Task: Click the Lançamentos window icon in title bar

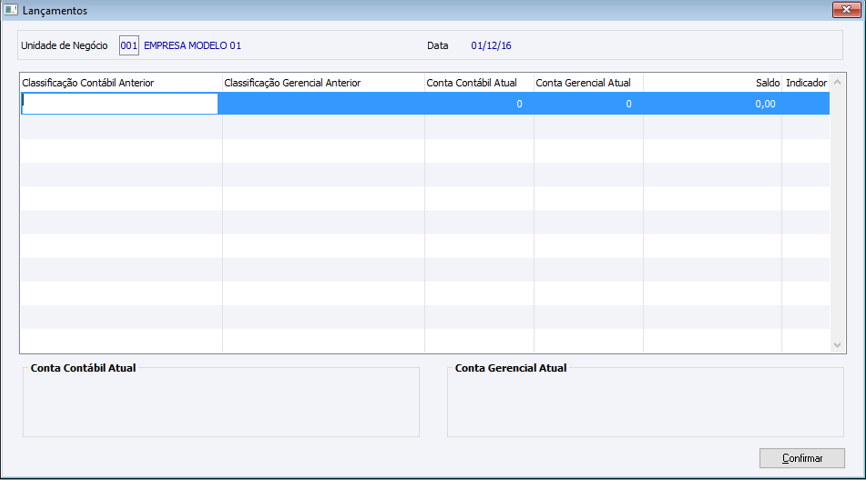Action: click(10, 10)
